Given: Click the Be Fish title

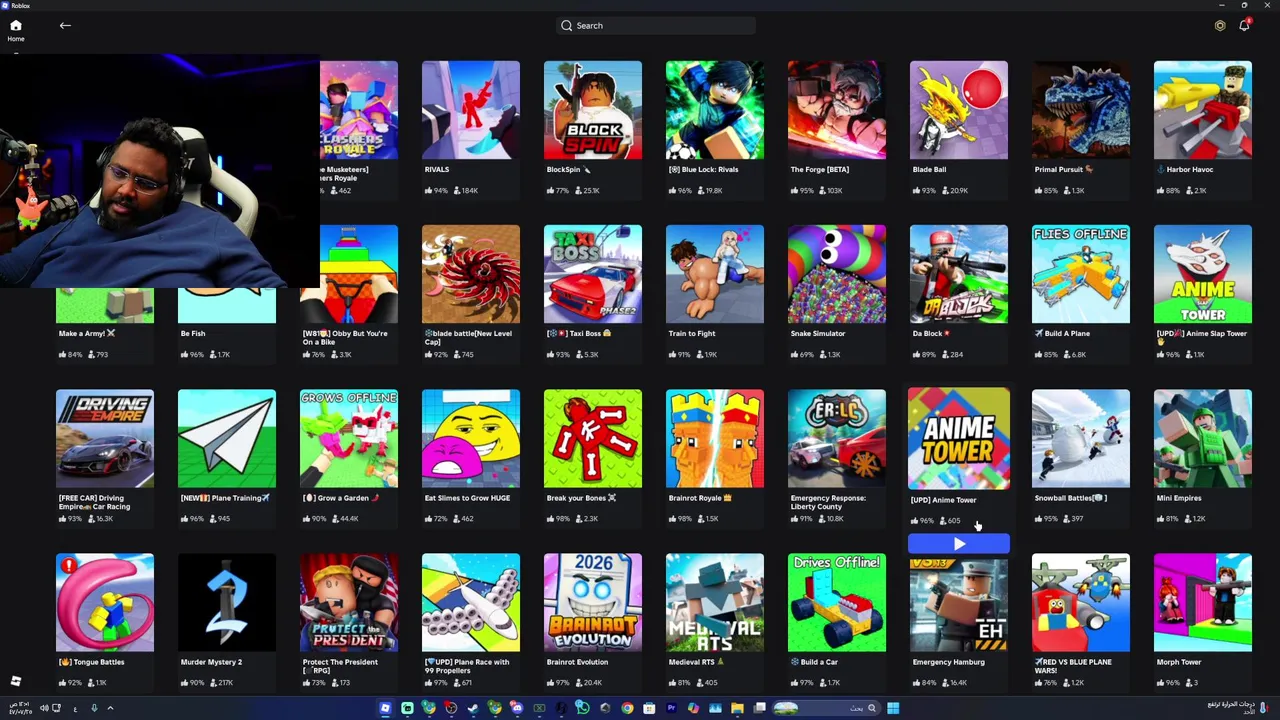Looking at the screenshot, I should [x=192, y=334].
